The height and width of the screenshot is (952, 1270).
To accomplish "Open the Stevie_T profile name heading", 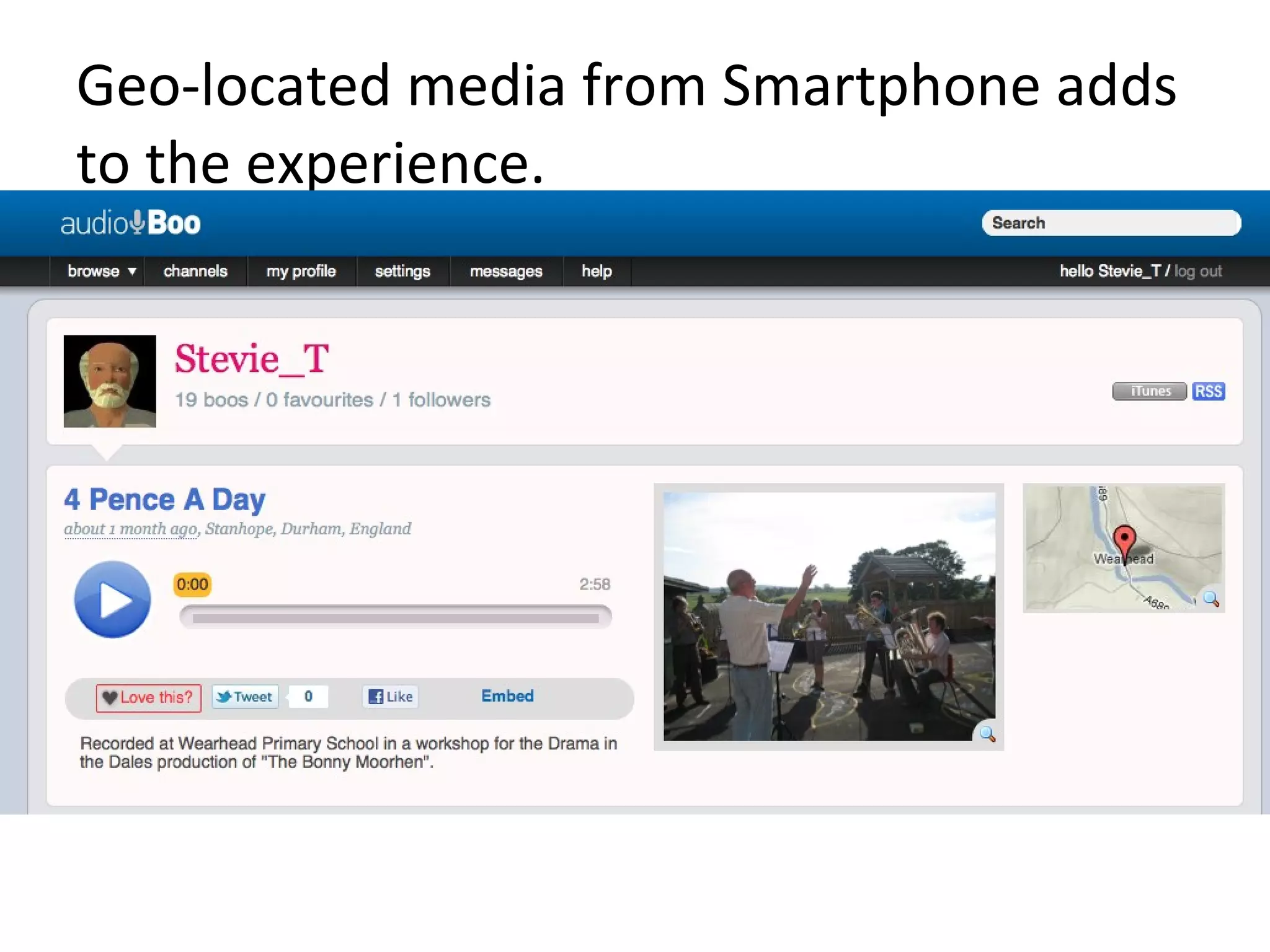I will 252,359.
